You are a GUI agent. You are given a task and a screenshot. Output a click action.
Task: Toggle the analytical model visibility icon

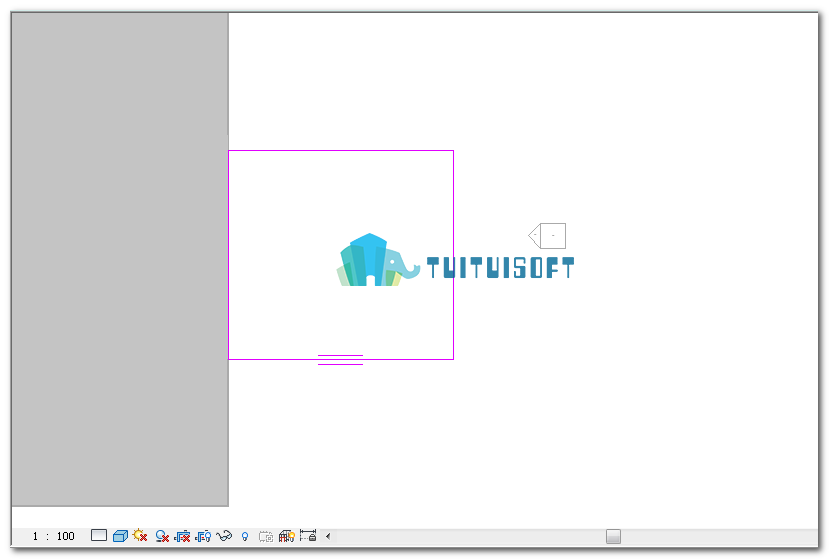(287, 536)
